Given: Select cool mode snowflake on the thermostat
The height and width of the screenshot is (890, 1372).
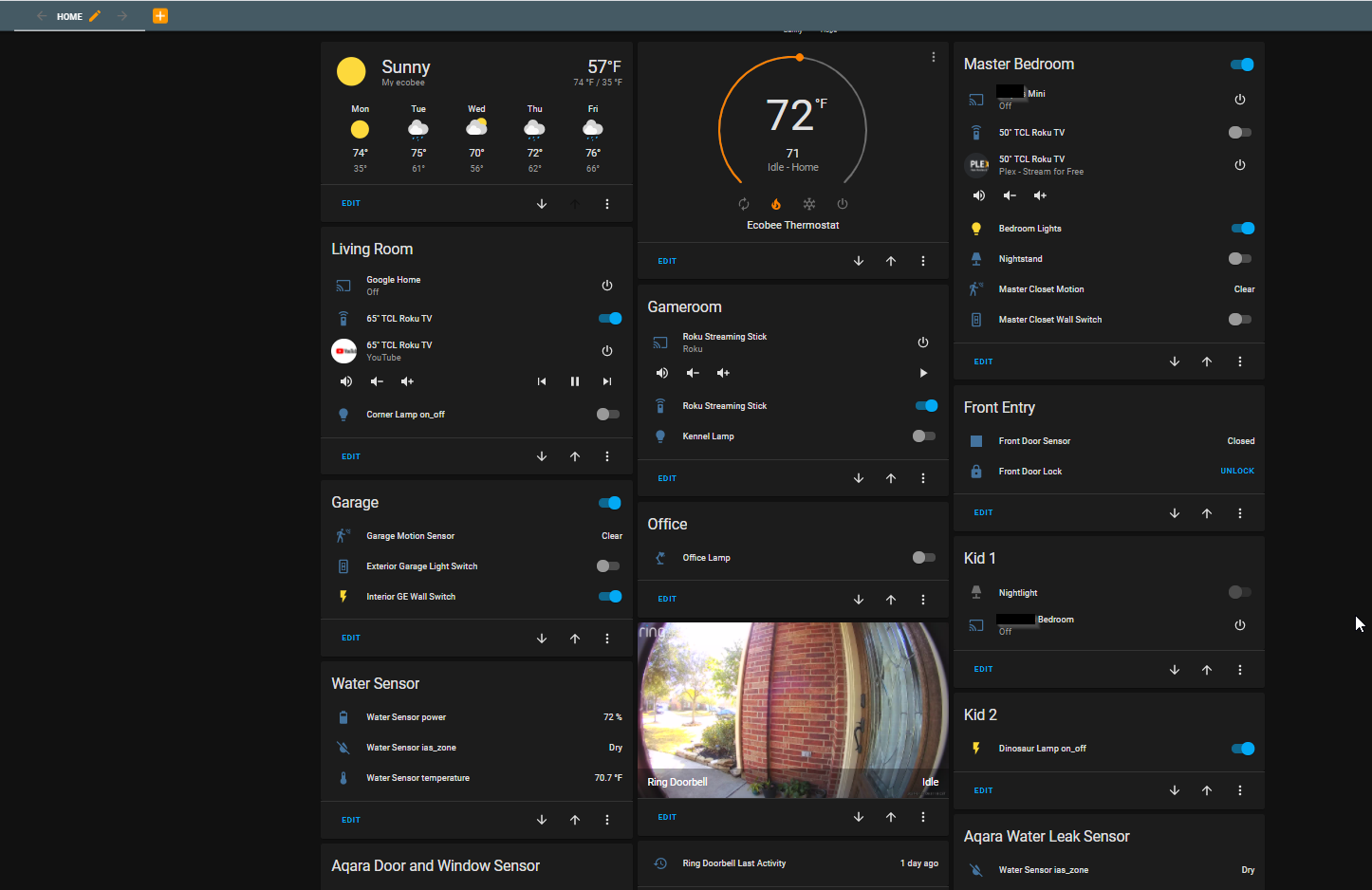Looking at the screenshot, I should point(809,204).
